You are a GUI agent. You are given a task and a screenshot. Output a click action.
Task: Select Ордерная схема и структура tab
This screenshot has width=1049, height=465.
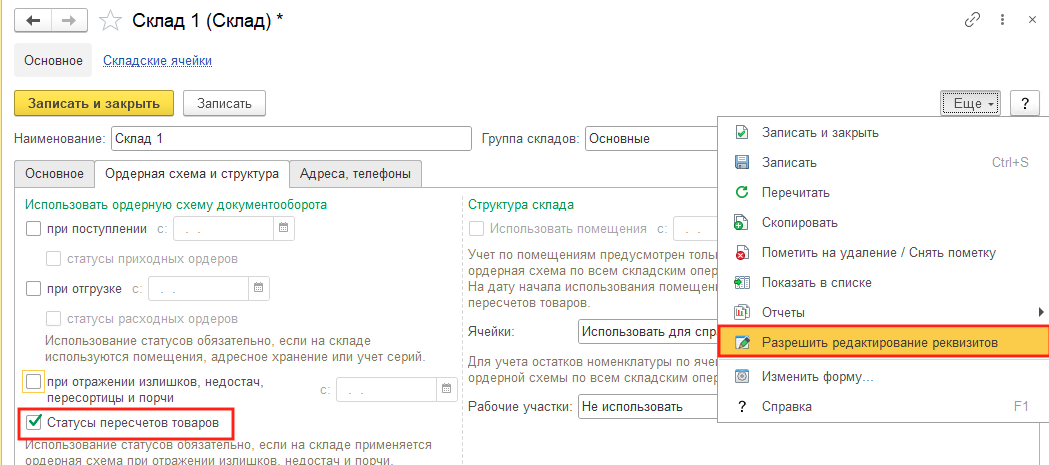point(192,174)
